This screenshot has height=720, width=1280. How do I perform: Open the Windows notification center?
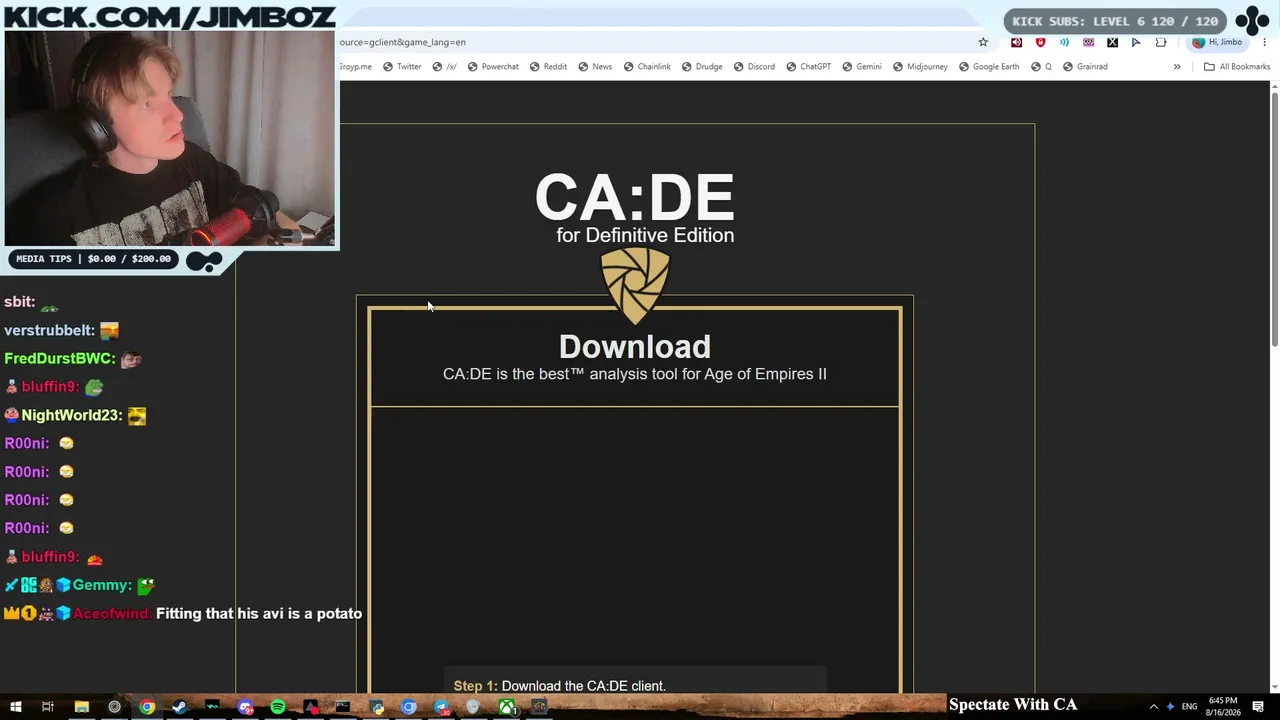click(x=1258, y=707)
